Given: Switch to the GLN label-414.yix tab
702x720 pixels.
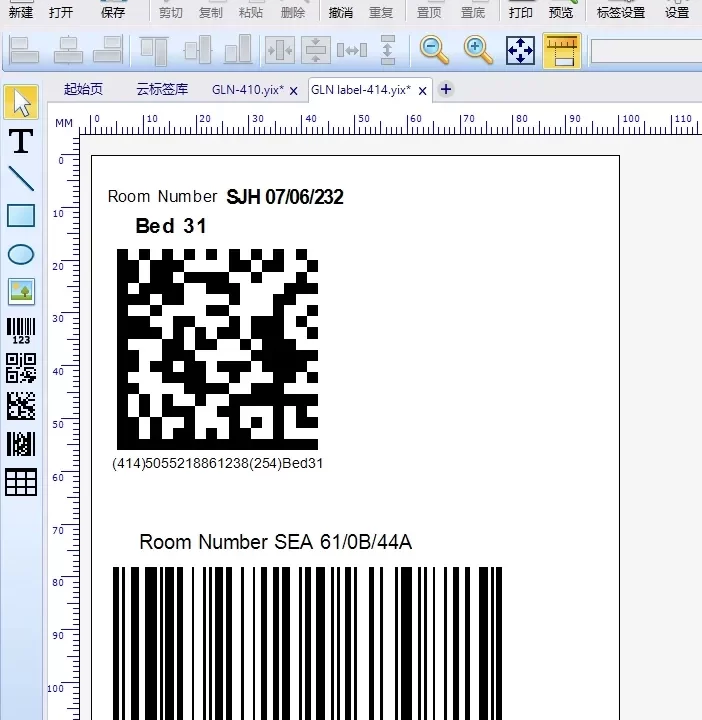Looking at the screenshot, I should 361,90.
